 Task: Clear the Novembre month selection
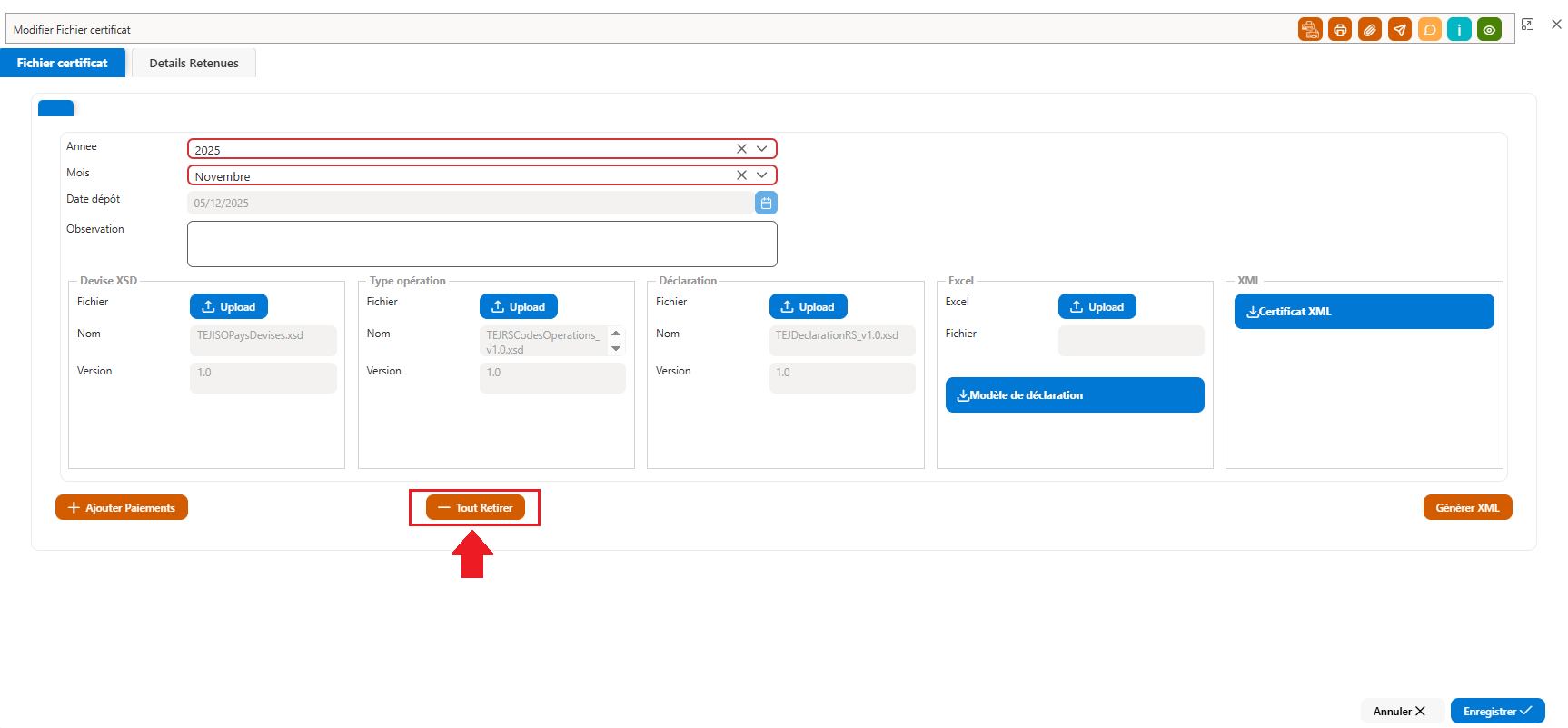[741, 175]
